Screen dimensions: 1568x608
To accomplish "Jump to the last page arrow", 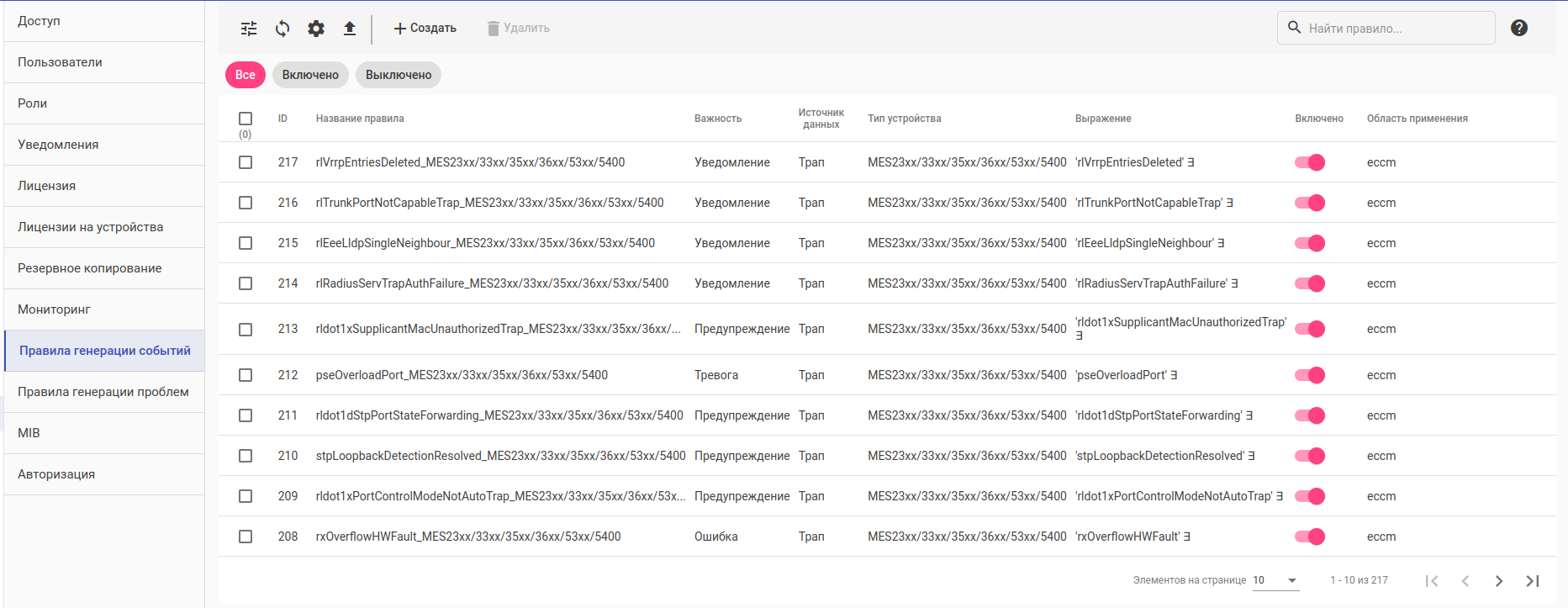I will (x=1532, y=580).
